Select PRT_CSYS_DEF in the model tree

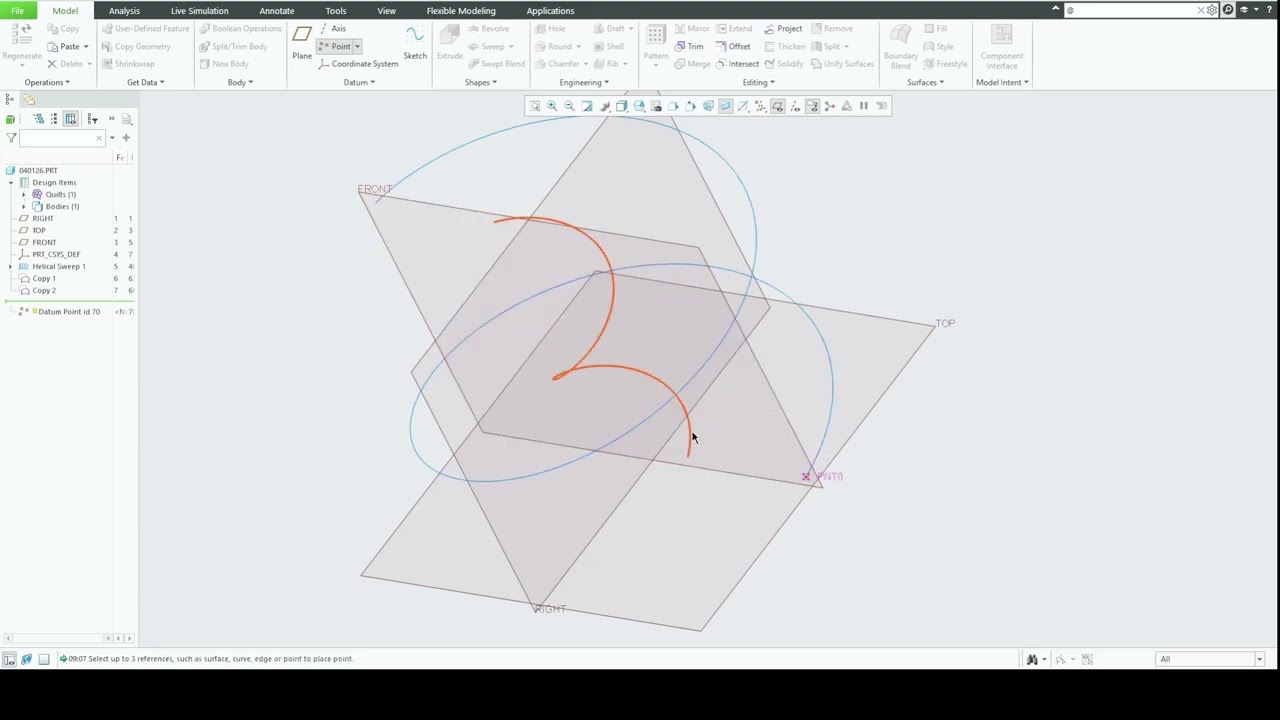56,255
